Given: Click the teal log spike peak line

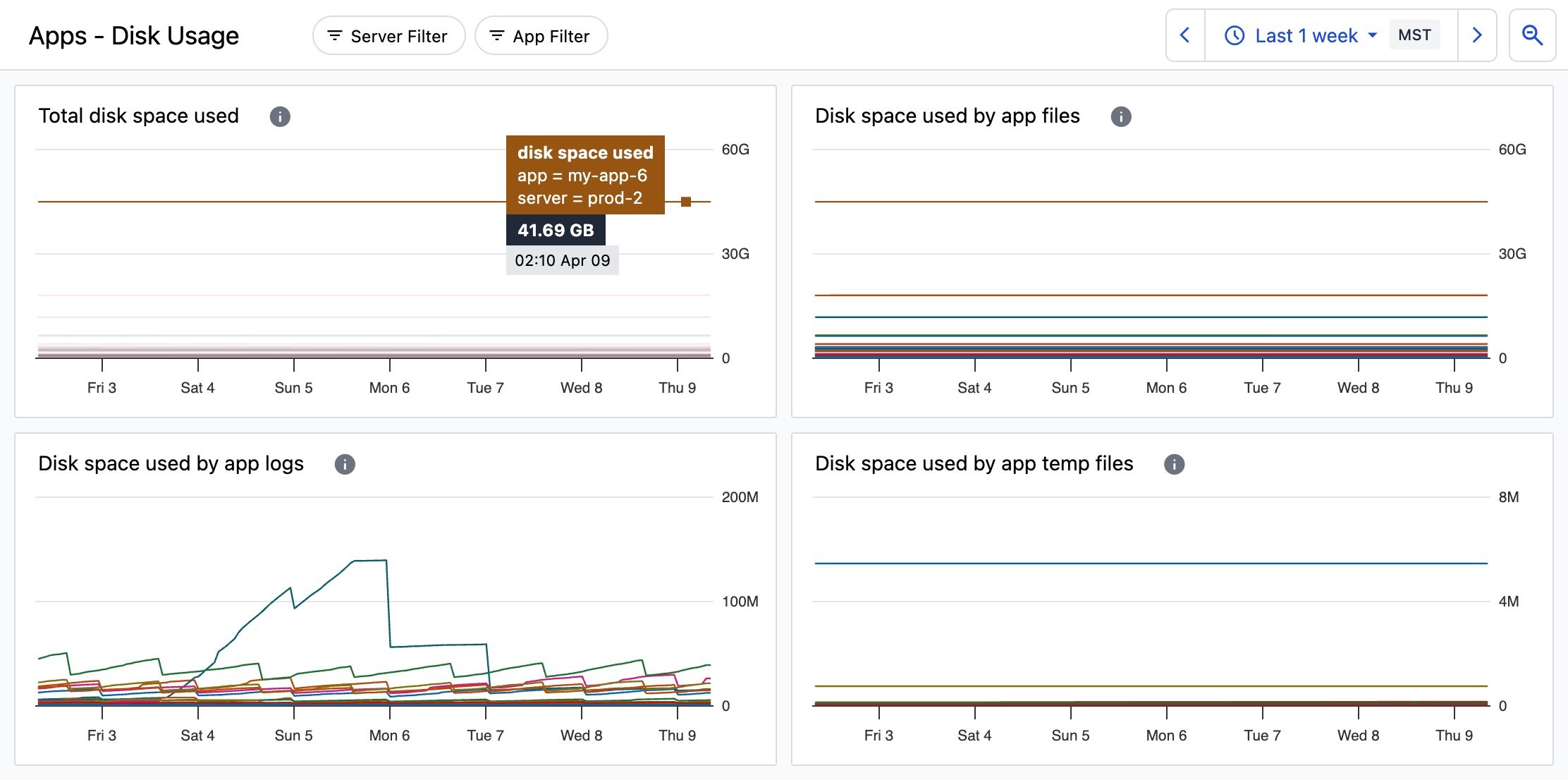Looking at the screenshot, I should pos(370,561).
